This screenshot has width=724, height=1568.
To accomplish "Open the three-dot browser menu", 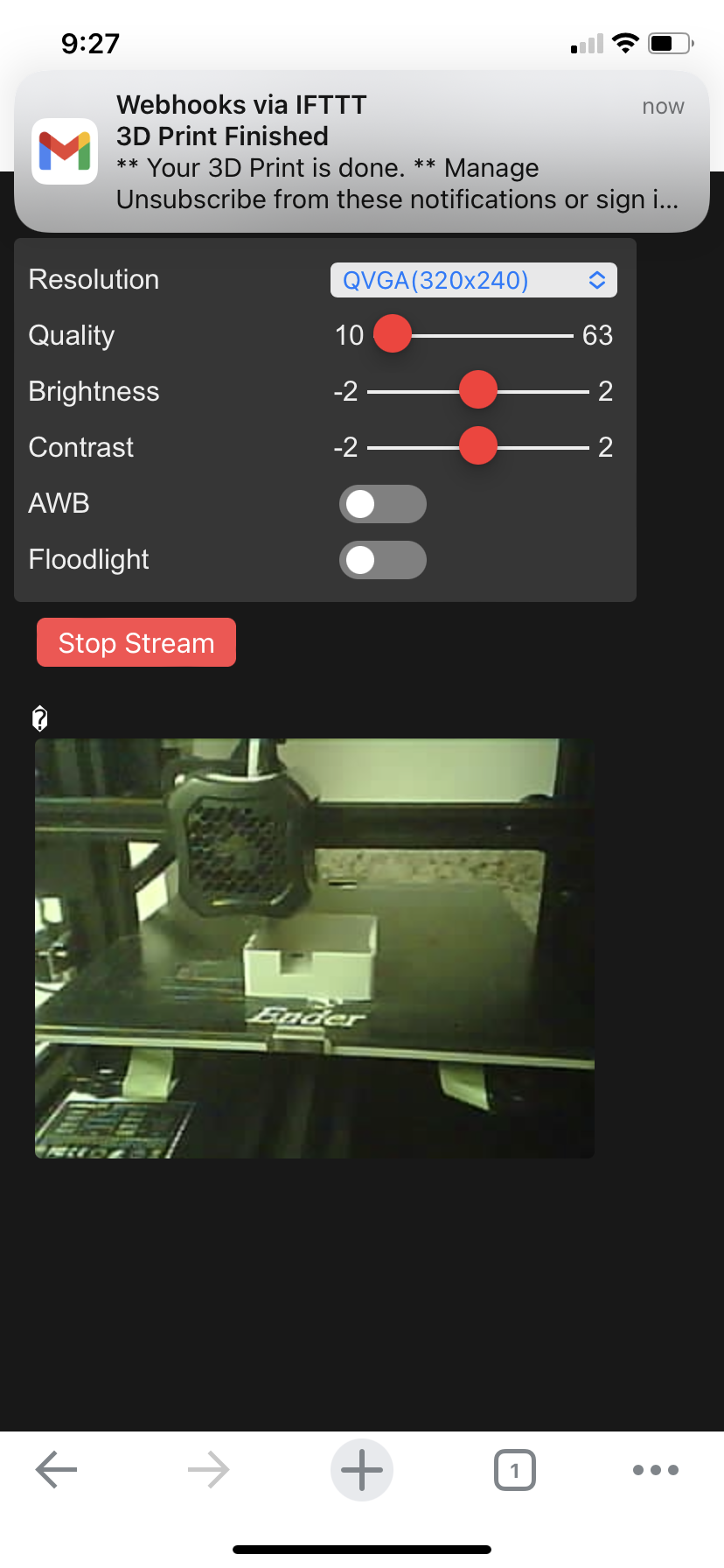I will pyautogui.click(x=656, y=1470).
